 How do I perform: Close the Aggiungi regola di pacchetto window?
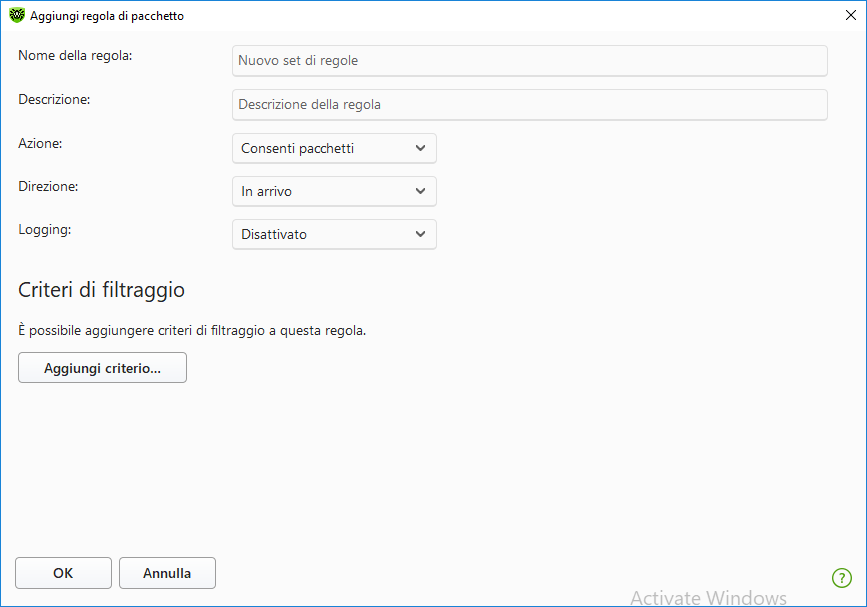click(850, 16)
